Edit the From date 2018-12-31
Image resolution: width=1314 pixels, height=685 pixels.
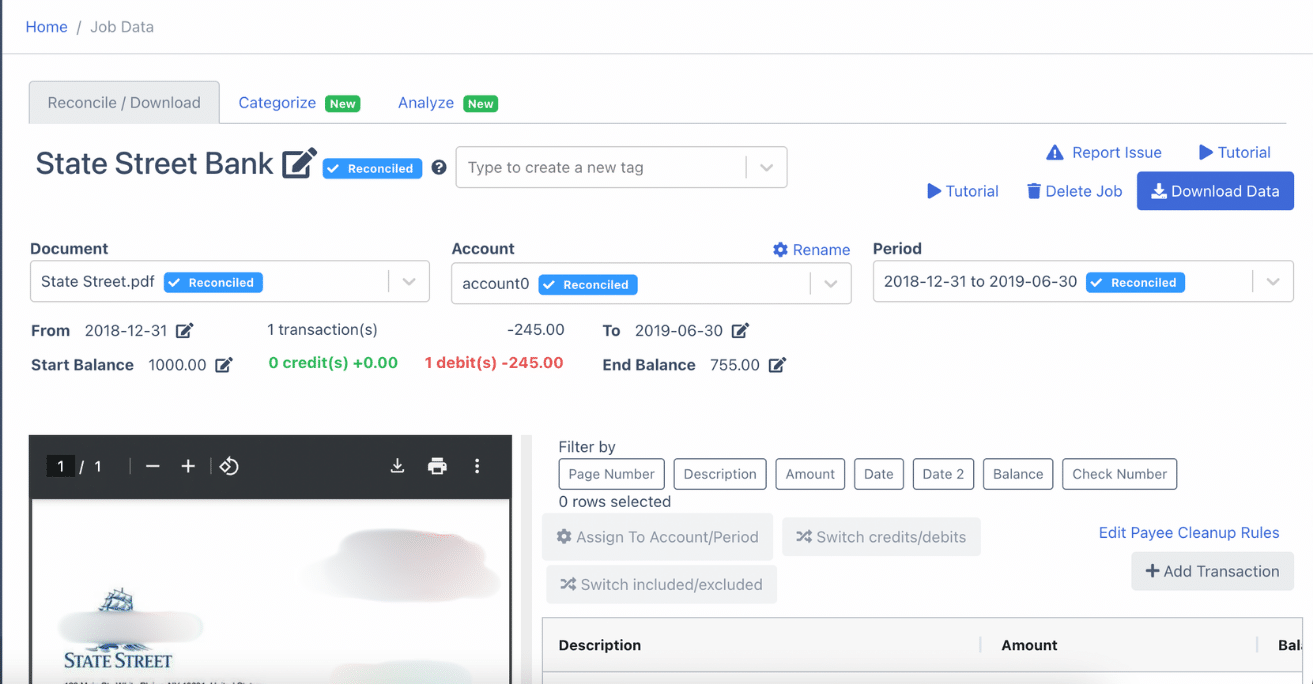coord(184,331)
